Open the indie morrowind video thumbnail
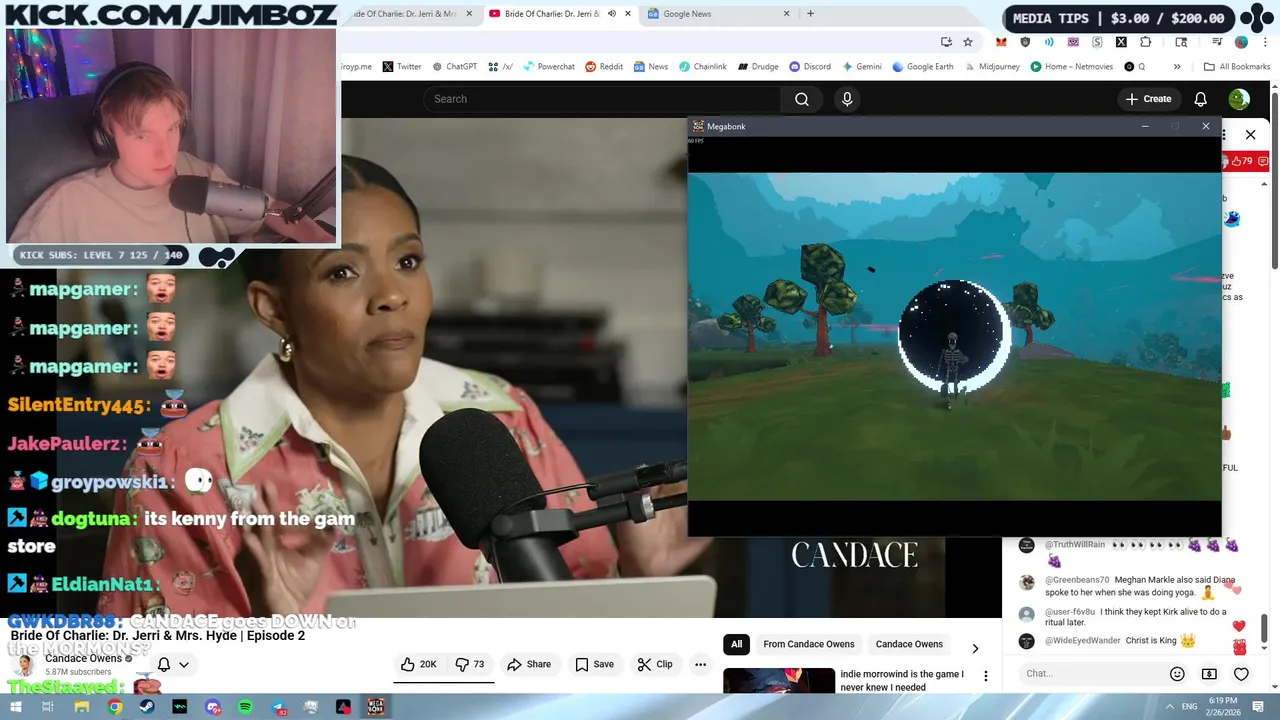 tap(779, 680)
